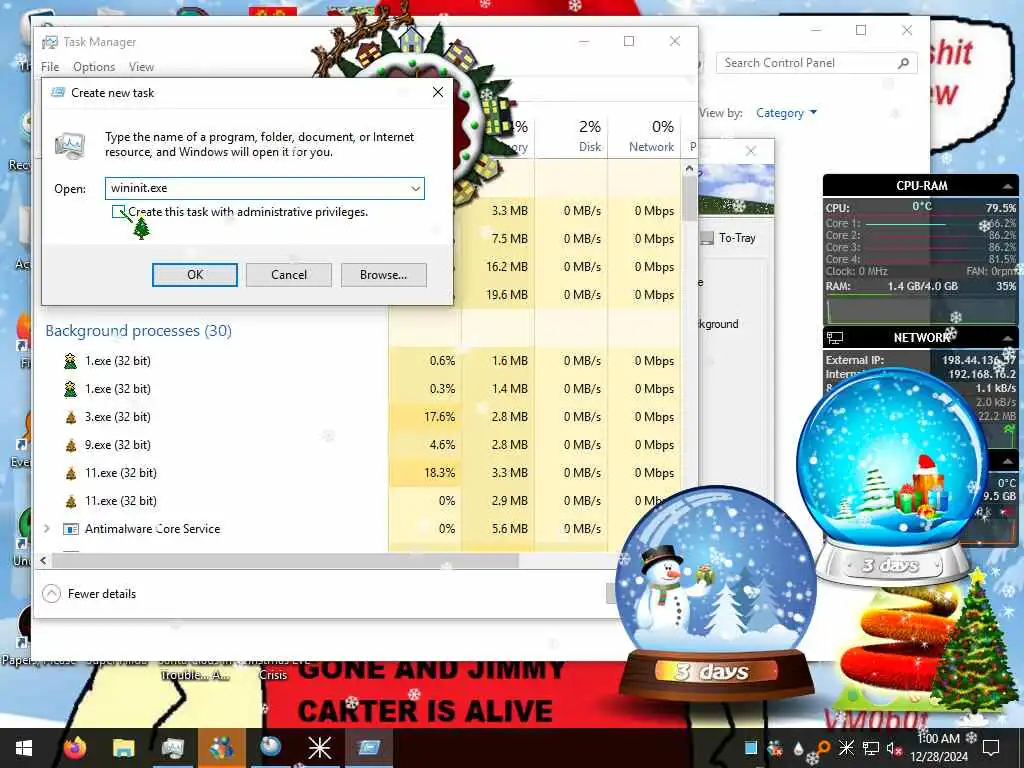Viewport: 1024px width, 768px height.
Task: Click the monitor icon in the NETWORK gadget header
Action: (835, 338)
